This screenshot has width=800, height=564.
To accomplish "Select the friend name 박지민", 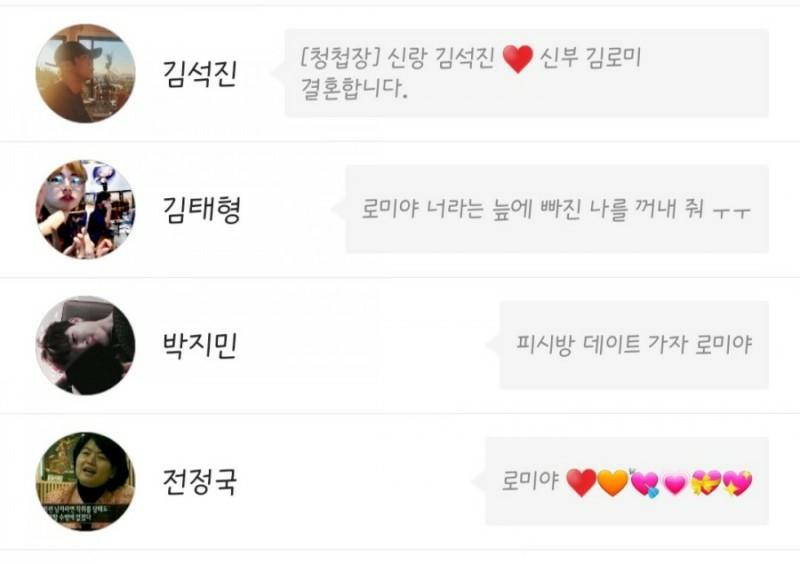I will [199, 346].
